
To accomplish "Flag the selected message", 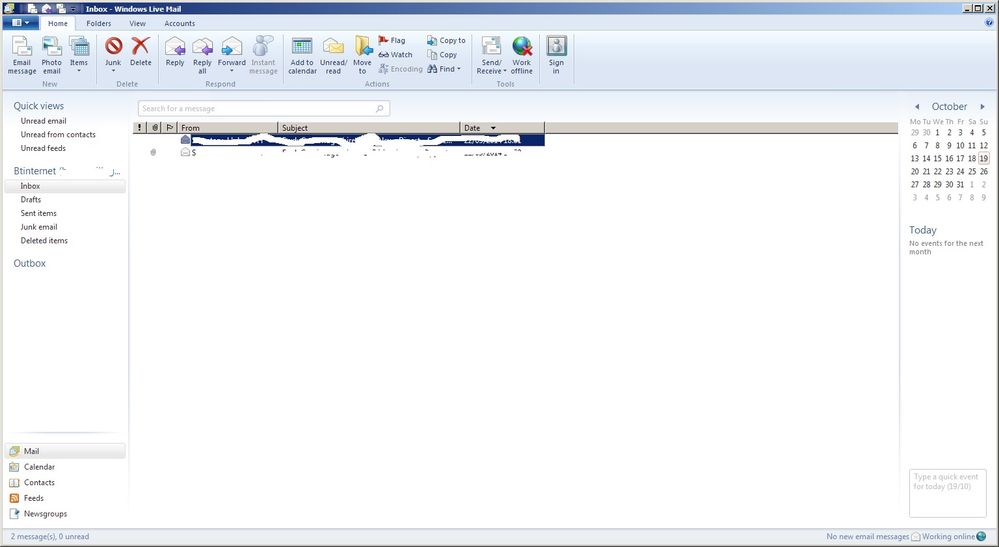I will click(x=392, y=40).
